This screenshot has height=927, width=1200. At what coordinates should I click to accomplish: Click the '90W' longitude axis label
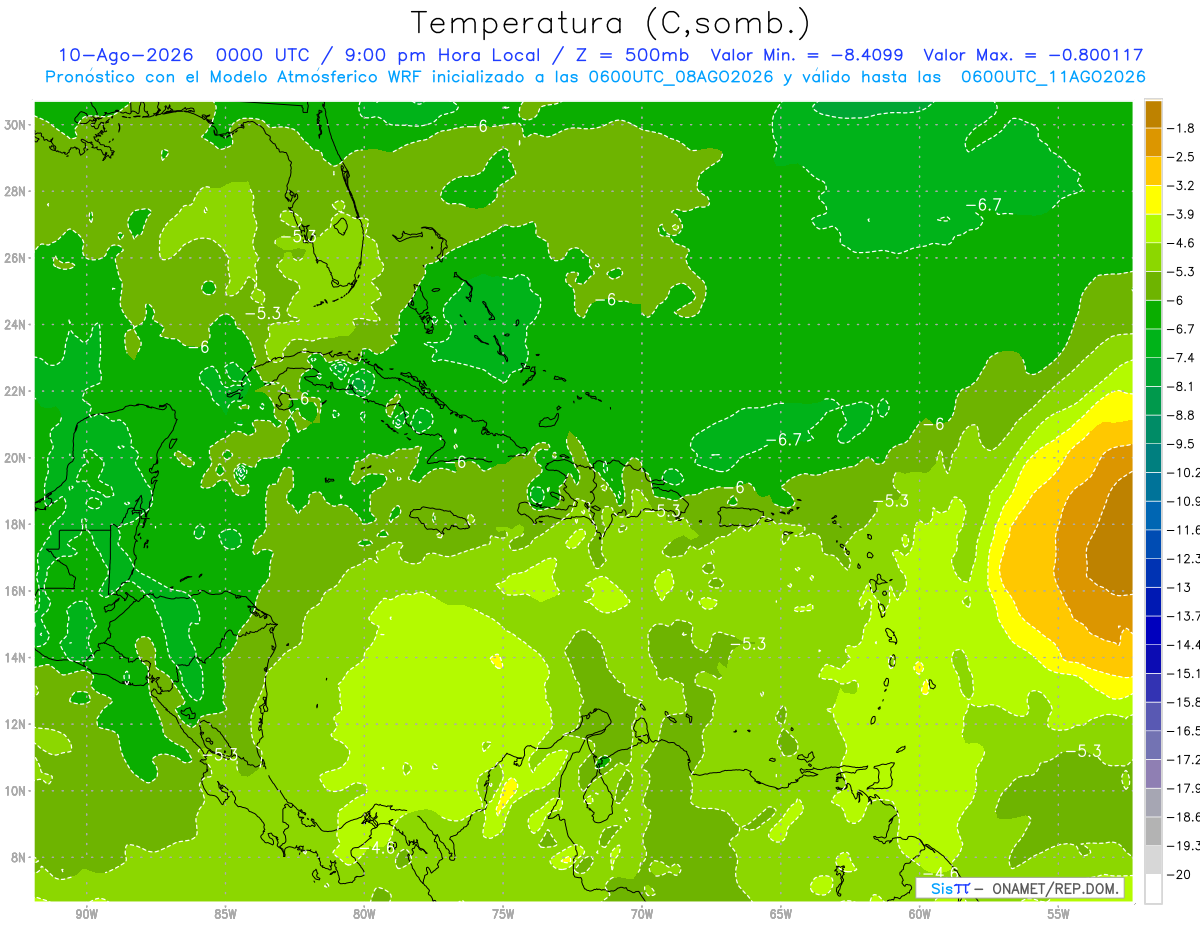(86, 914)
